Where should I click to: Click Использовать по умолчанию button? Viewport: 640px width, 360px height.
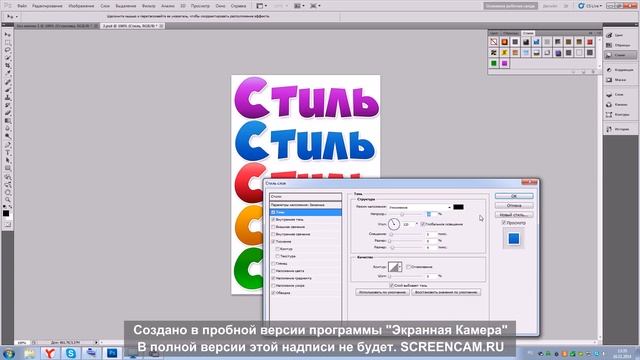(382, 292)
